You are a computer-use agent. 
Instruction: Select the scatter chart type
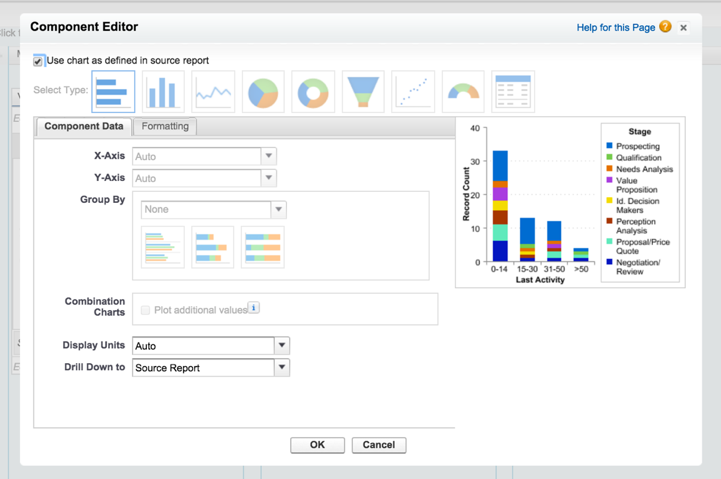(x=413, y=91)
